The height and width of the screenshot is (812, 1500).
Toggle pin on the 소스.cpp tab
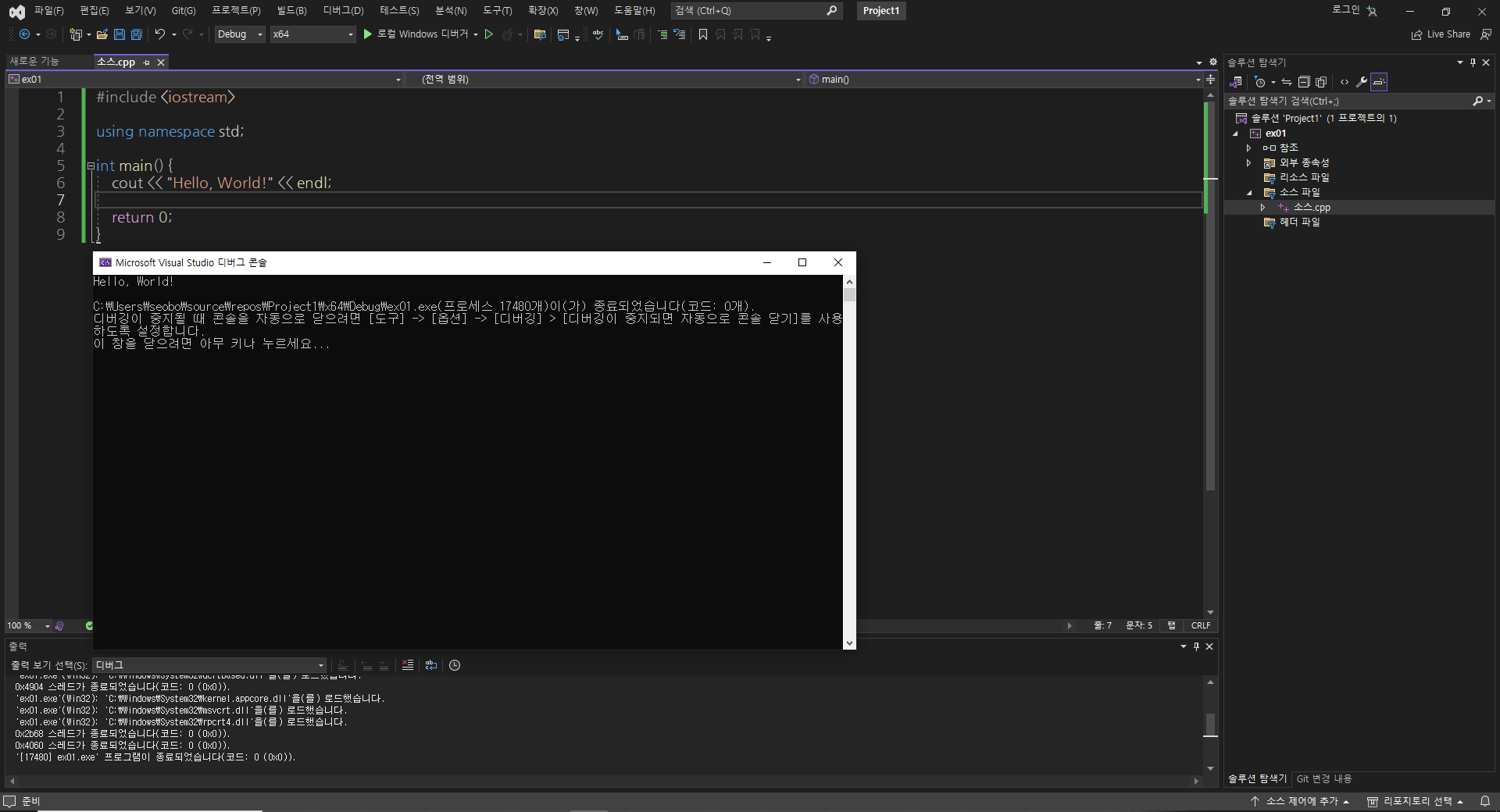point(146,62)
